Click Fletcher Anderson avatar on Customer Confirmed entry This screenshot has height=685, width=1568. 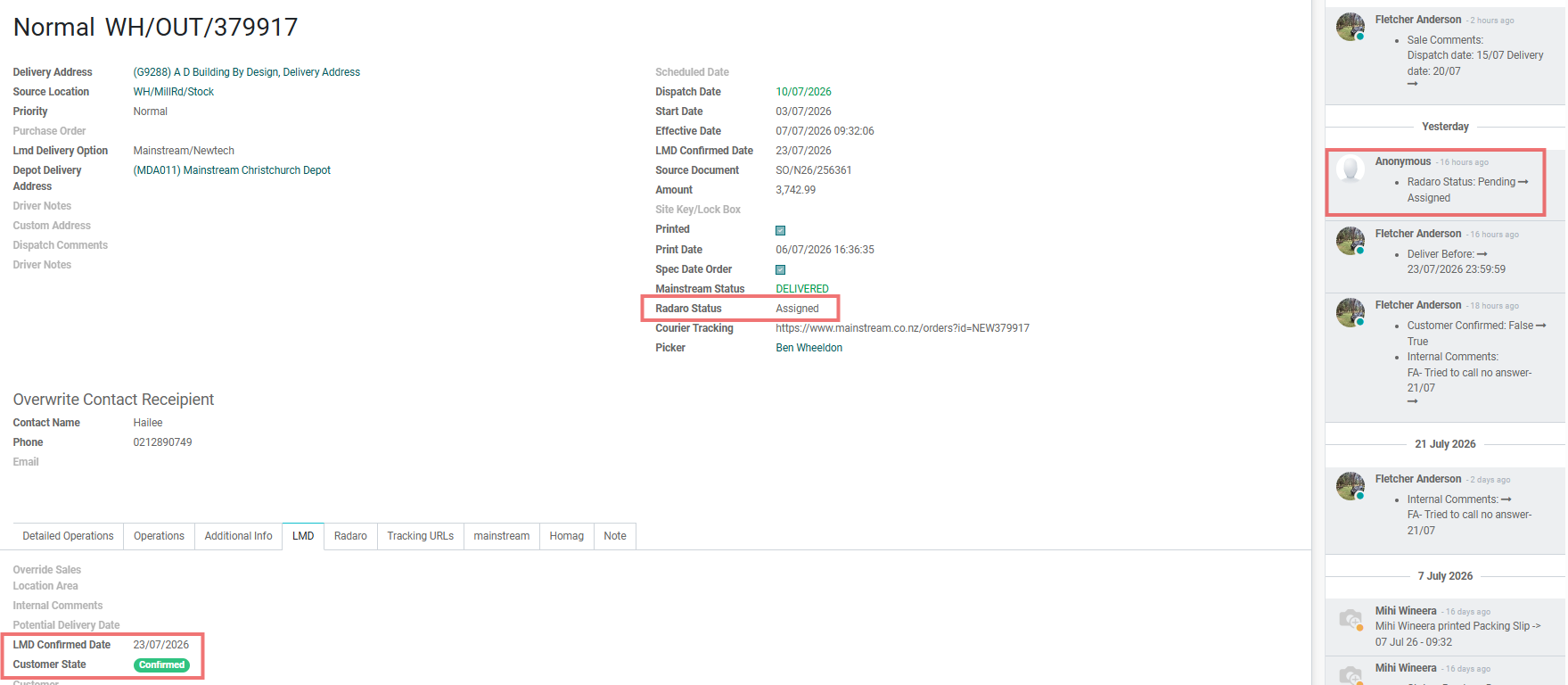point(1350,312)
